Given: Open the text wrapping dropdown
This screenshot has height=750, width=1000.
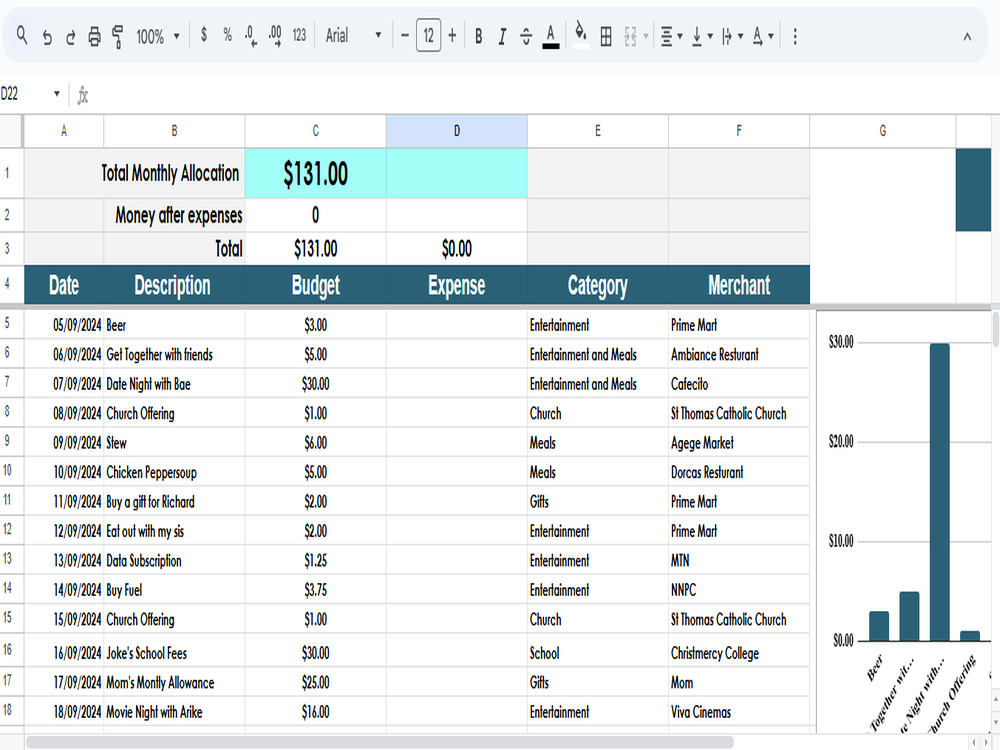Looking at the screenshot, I should coord(732,36).
